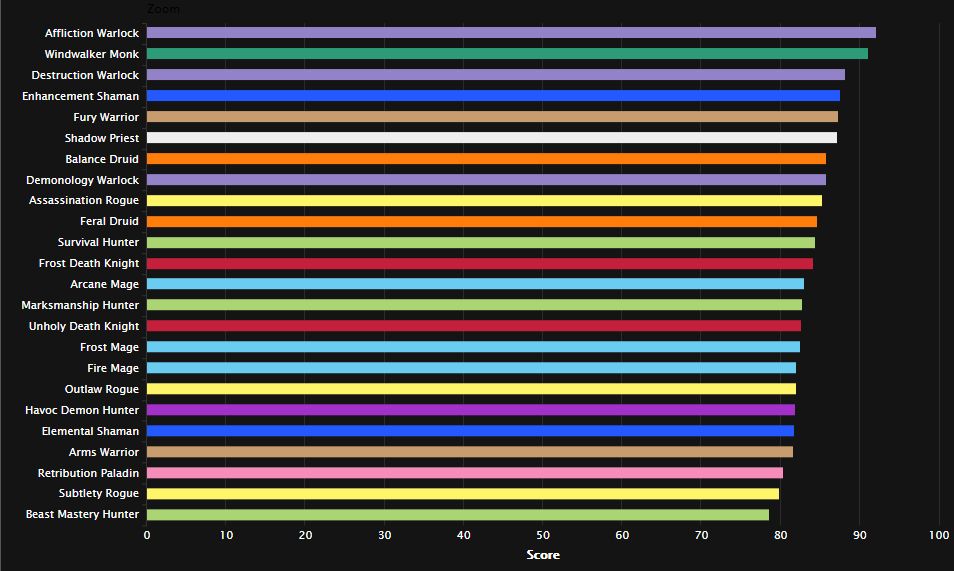
Task: Click the Beast Mastery Hunter bar
Action: 458,515
